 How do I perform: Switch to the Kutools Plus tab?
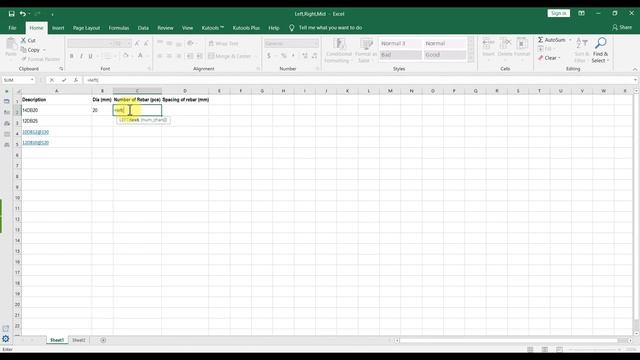(x=246, y=28)
